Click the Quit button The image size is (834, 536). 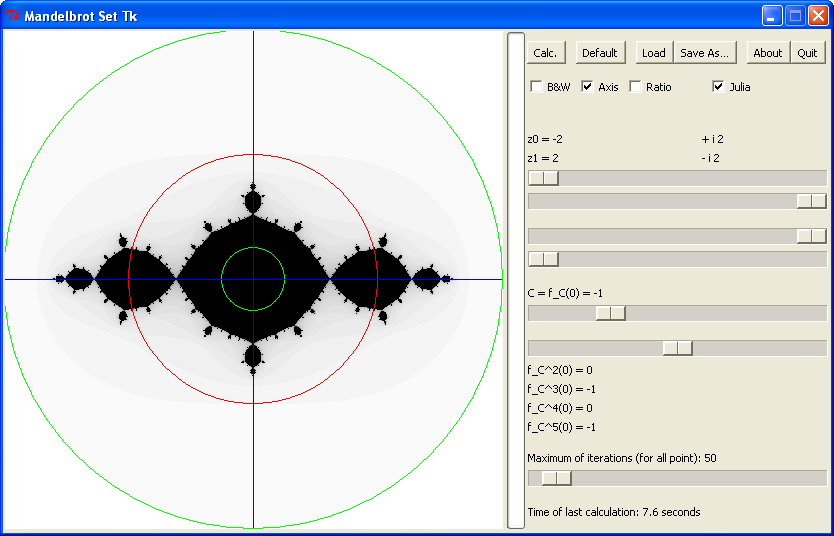click(x=806, y=53)
